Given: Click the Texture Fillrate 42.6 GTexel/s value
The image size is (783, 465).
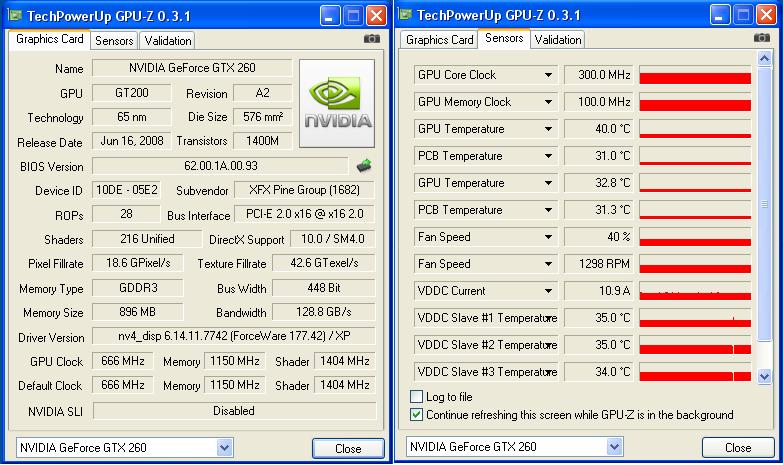Looking at the screenshot, I should pyautogui.click(x=324, y=263).
